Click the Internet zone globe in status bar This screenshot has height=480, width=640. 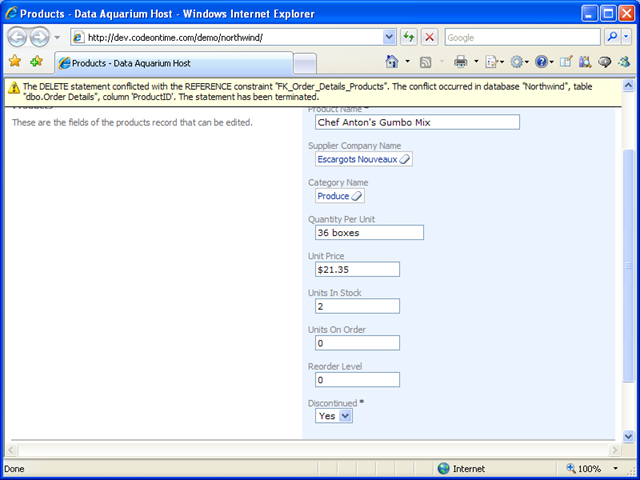[x=443, y=469]
